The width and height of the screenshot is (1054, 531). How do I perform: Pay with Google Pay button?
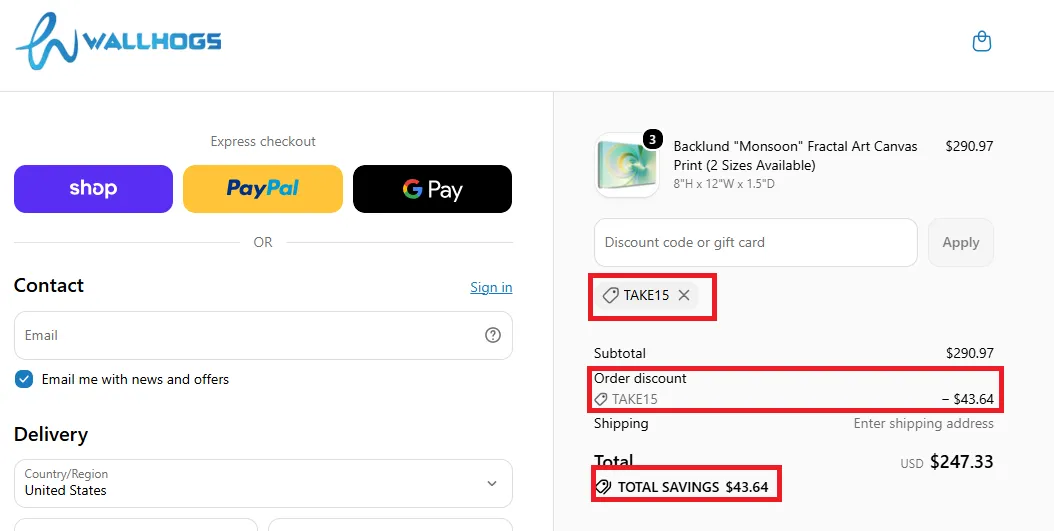tap(432, 189)
